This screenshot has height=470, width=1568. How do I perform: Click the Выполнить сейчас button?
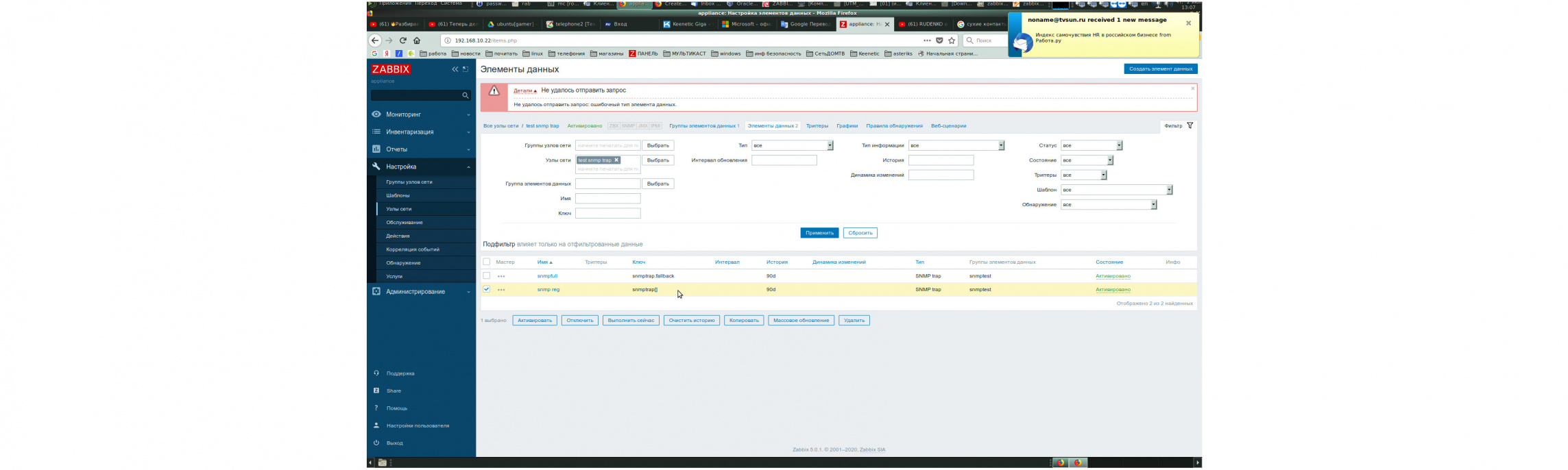(631, 321)
